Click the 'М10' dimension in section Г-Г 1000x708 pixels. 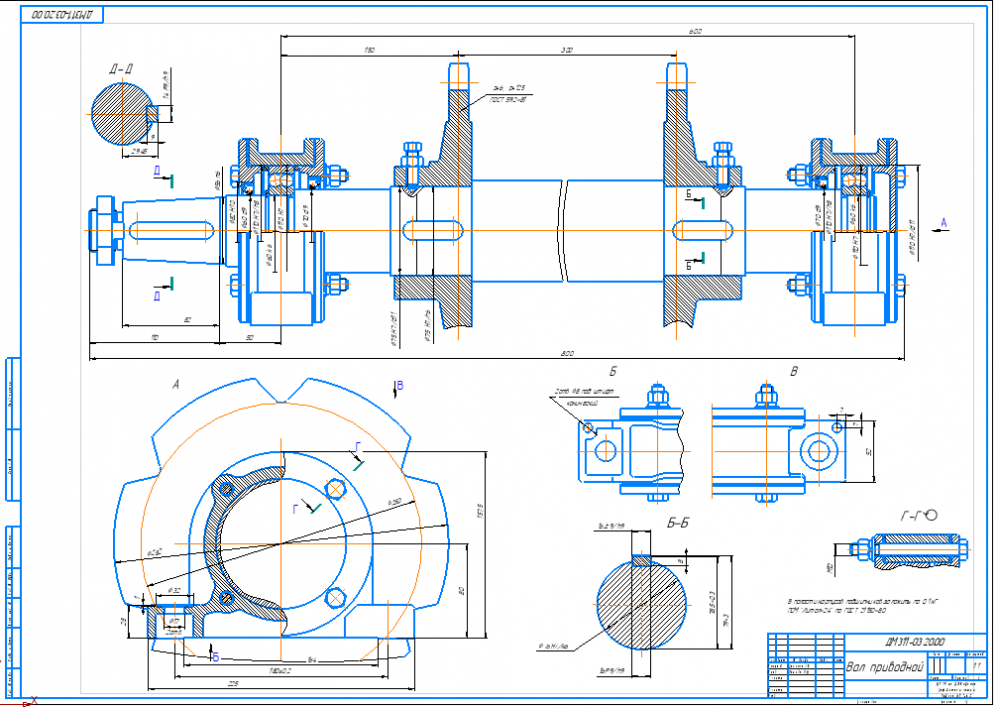click(830, 568)
